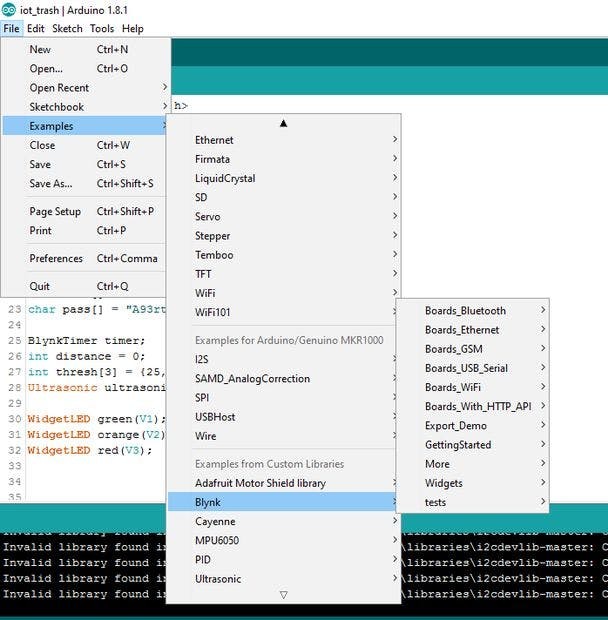The height and width of the screenshot is (620, 608).
Task: Click code line 'int distance = 0;'
Action: point(86,356)
